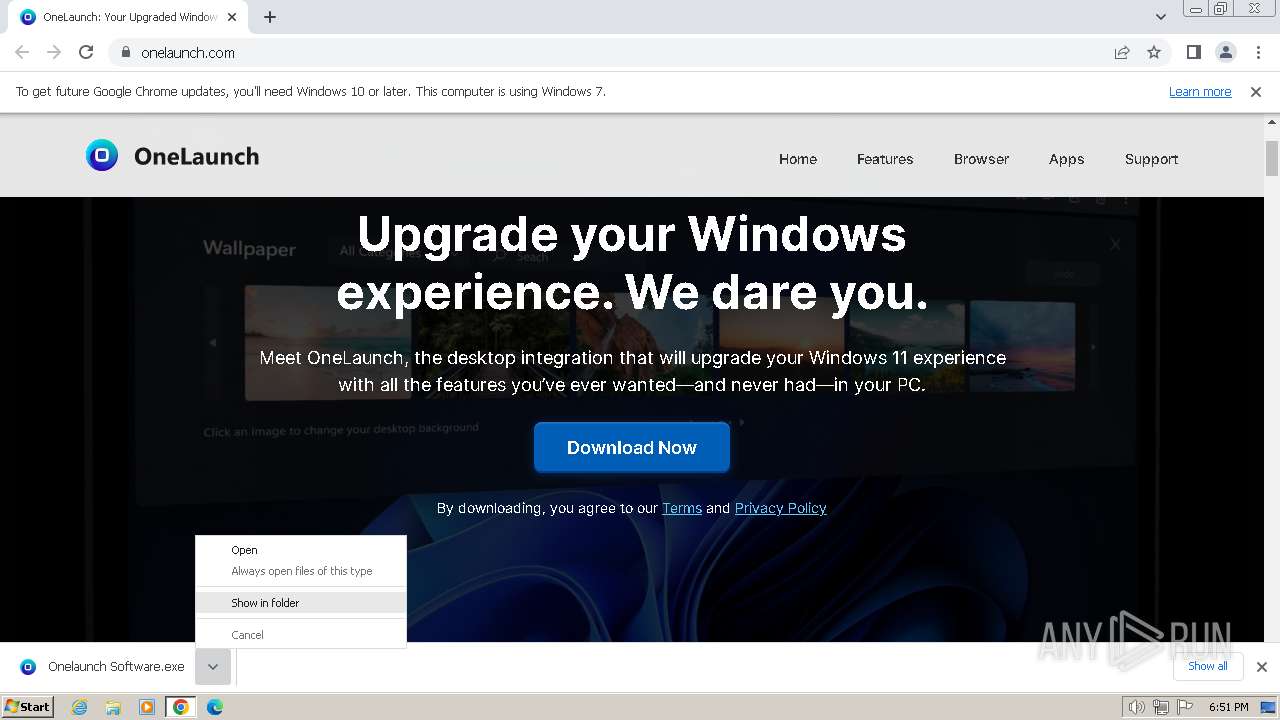Open the Privacy Policy link
Screen dimensions: 1280x720
[780, 508]
